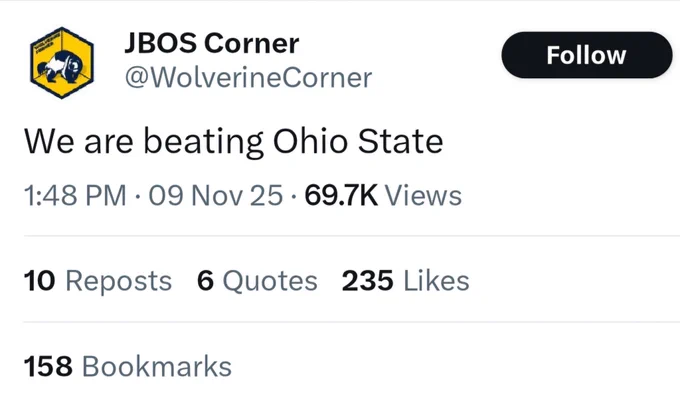Follow the JBOS Corner account

tap(587, 55)
